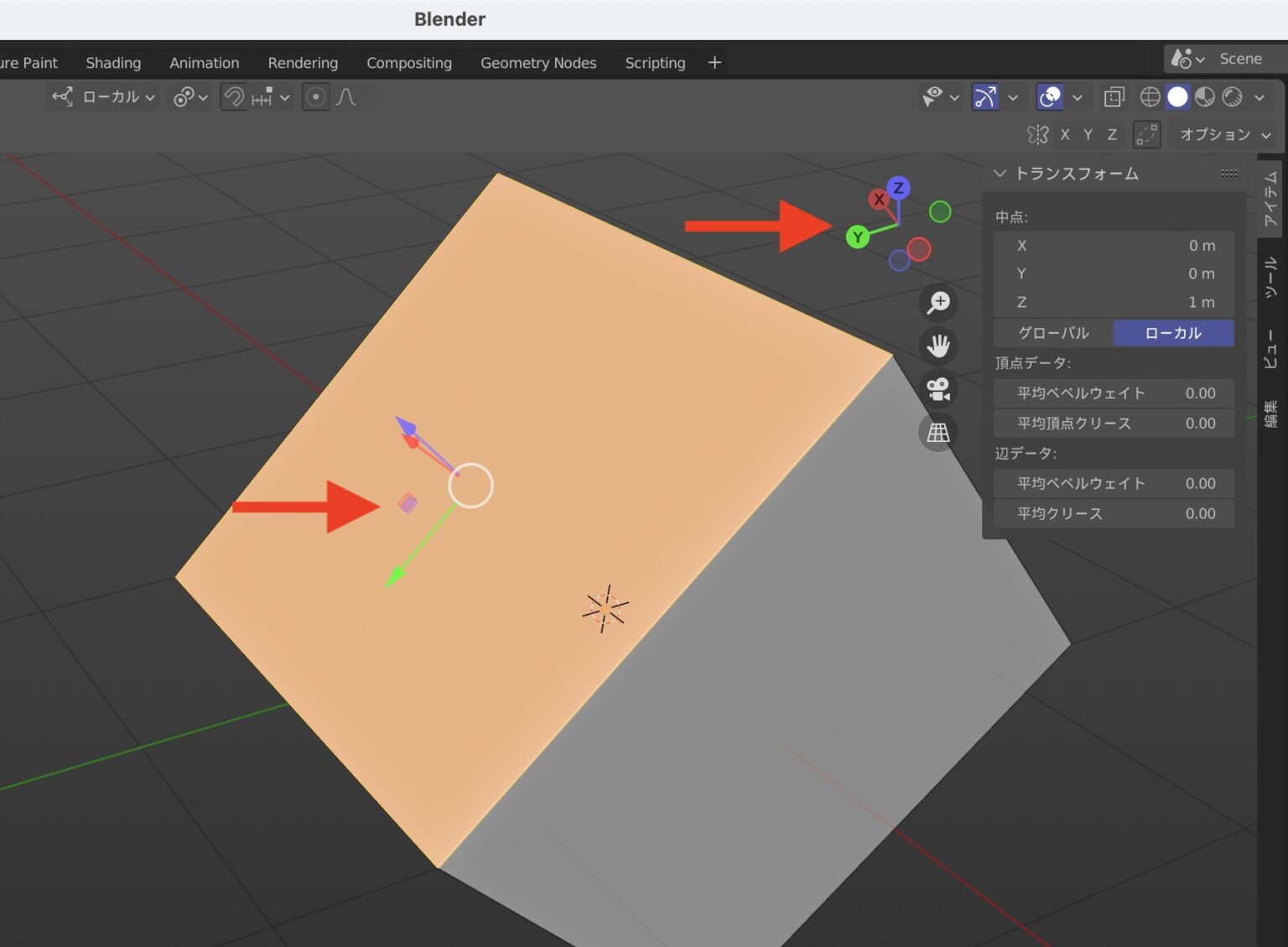Activate Material Preview shading
The width and height of the screenshot is (1288, 947).
pyautogui.click(x=1204, y=96)
